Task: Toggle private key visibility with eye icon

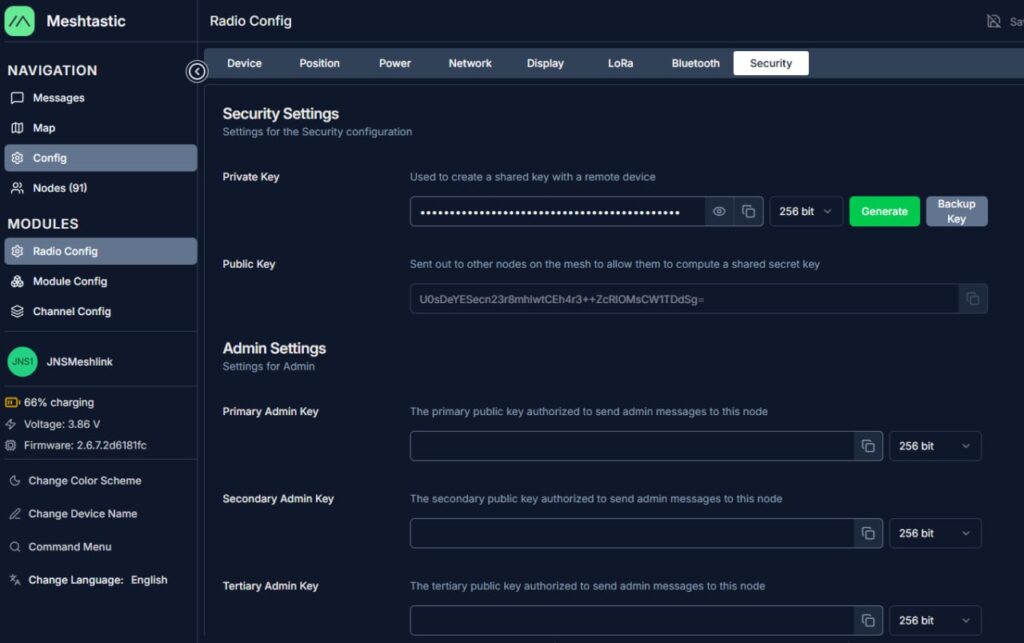Action: pyautogui.click(x=719, y=211)
